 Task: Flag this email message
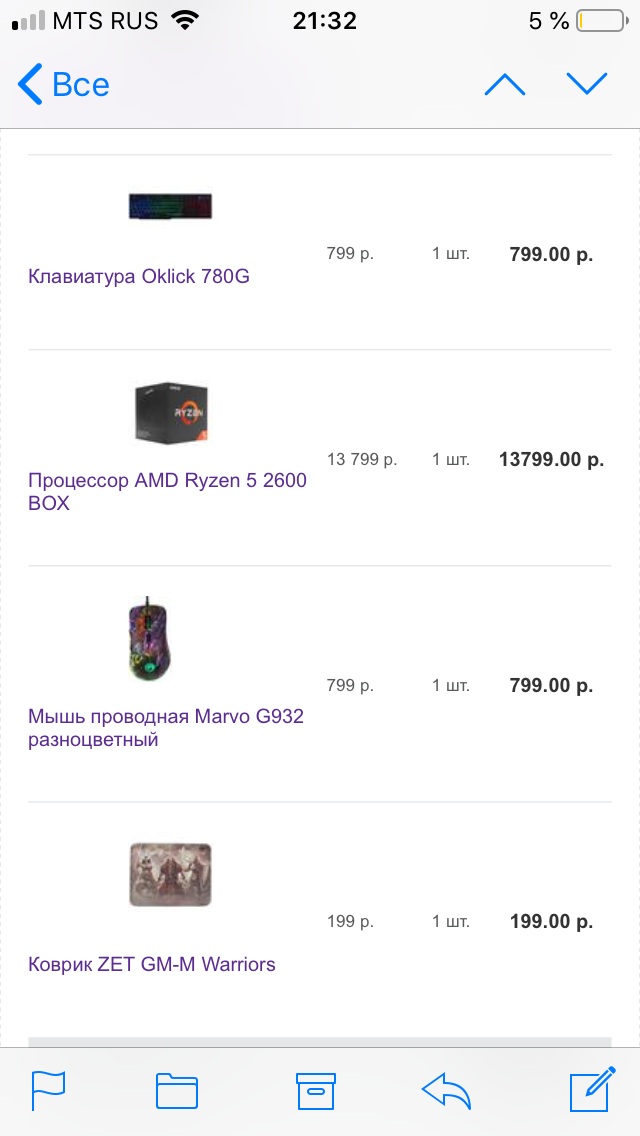(x=47, y=1090)
